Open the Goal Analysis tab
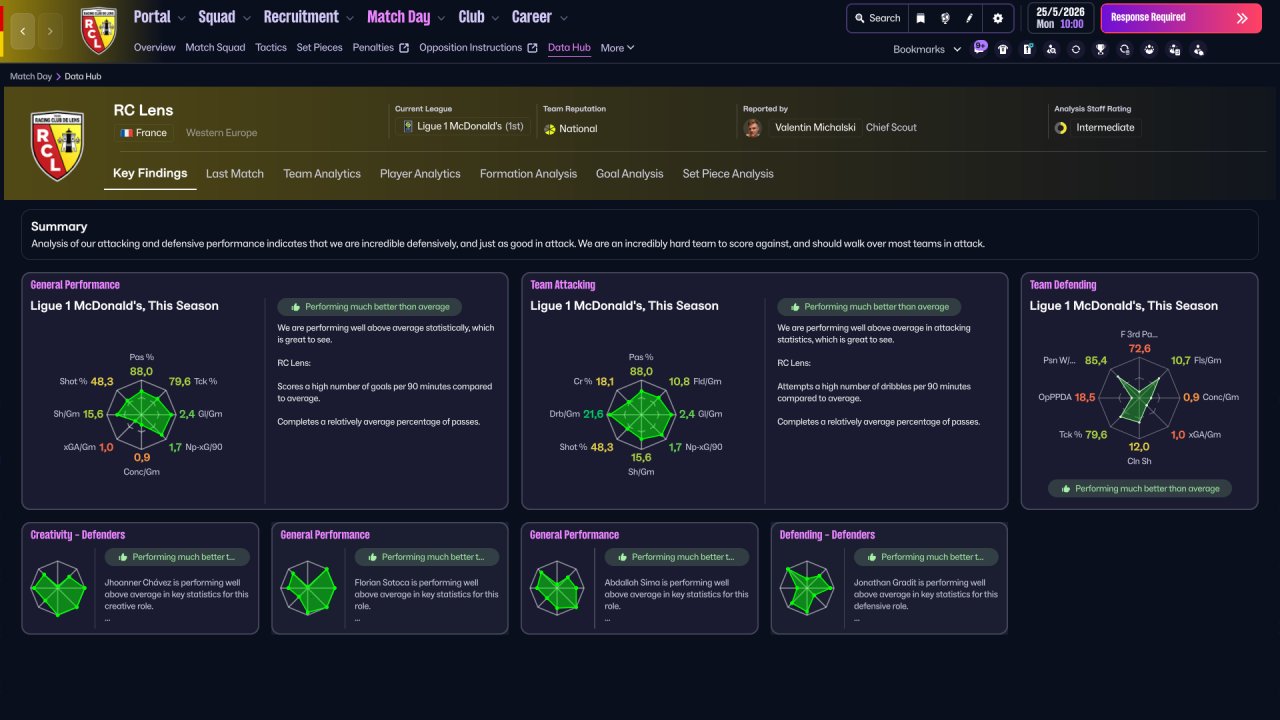The height and width of the screenshot is (720, 1280). [630, 174]
